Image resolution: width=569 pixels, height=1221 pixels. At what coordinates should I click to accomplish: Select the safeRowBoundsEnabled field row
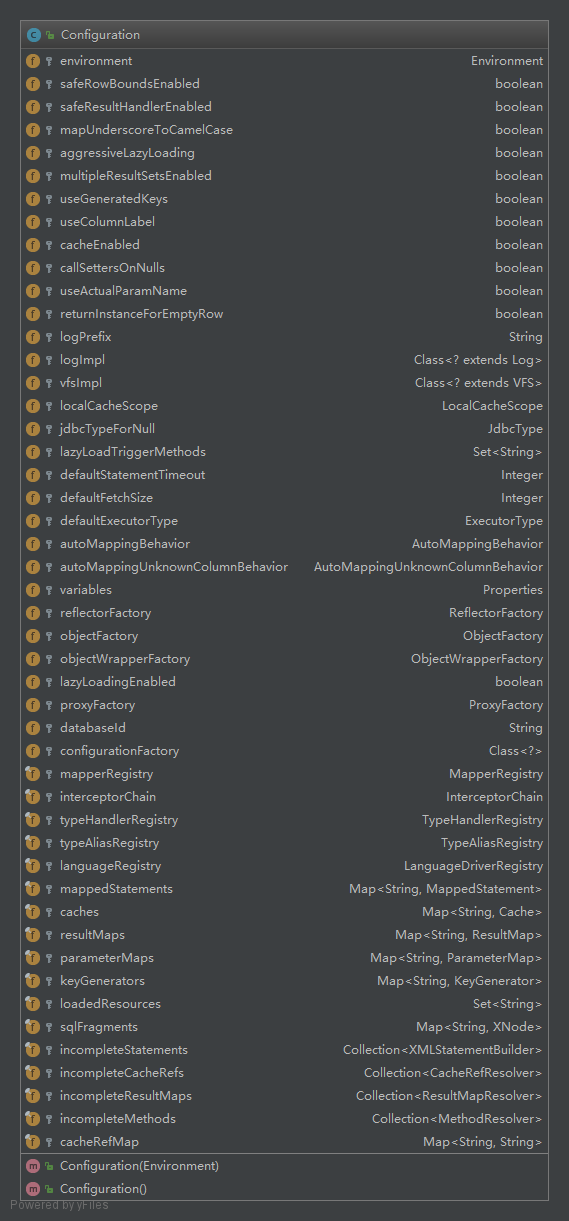click(285, 84)
